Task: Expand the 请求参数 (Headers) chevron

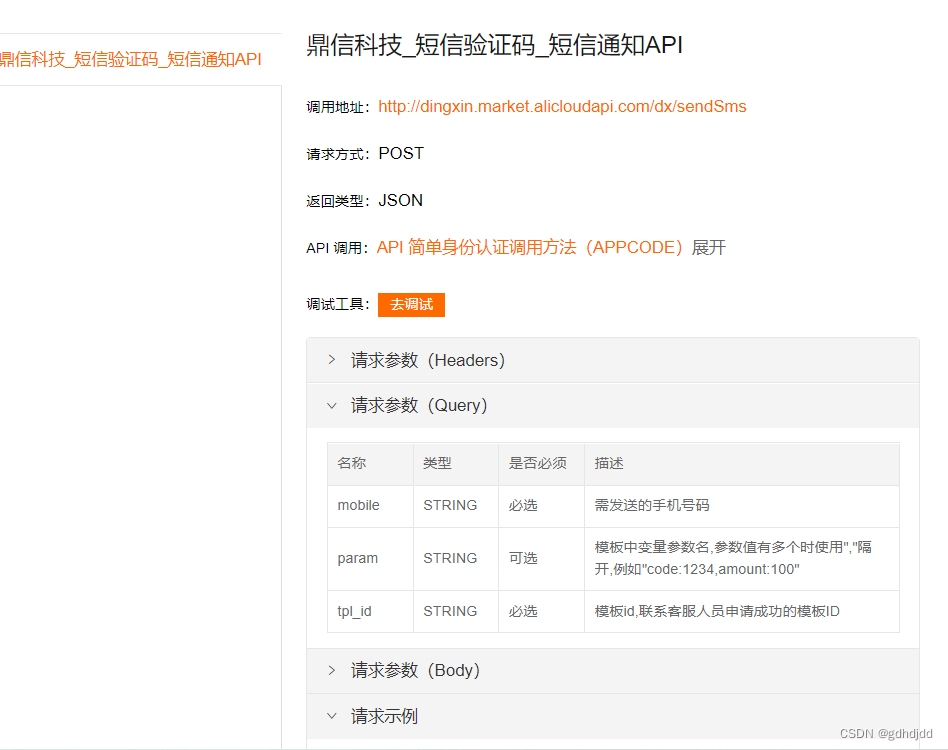Action: point(331,360)
